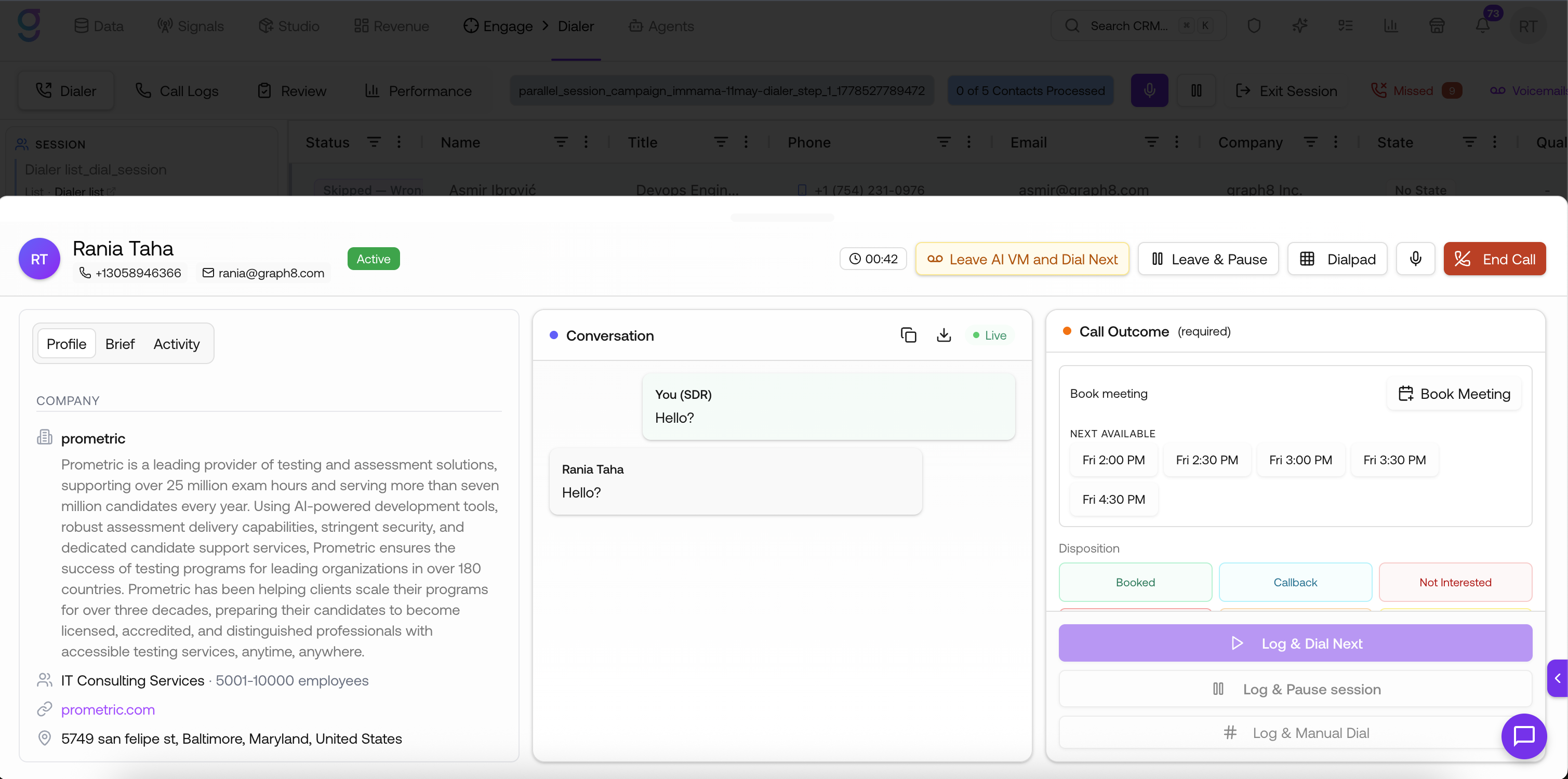
Task: Copy the conversation transcript
Action: pyautogui.click(x=908, y=335)
